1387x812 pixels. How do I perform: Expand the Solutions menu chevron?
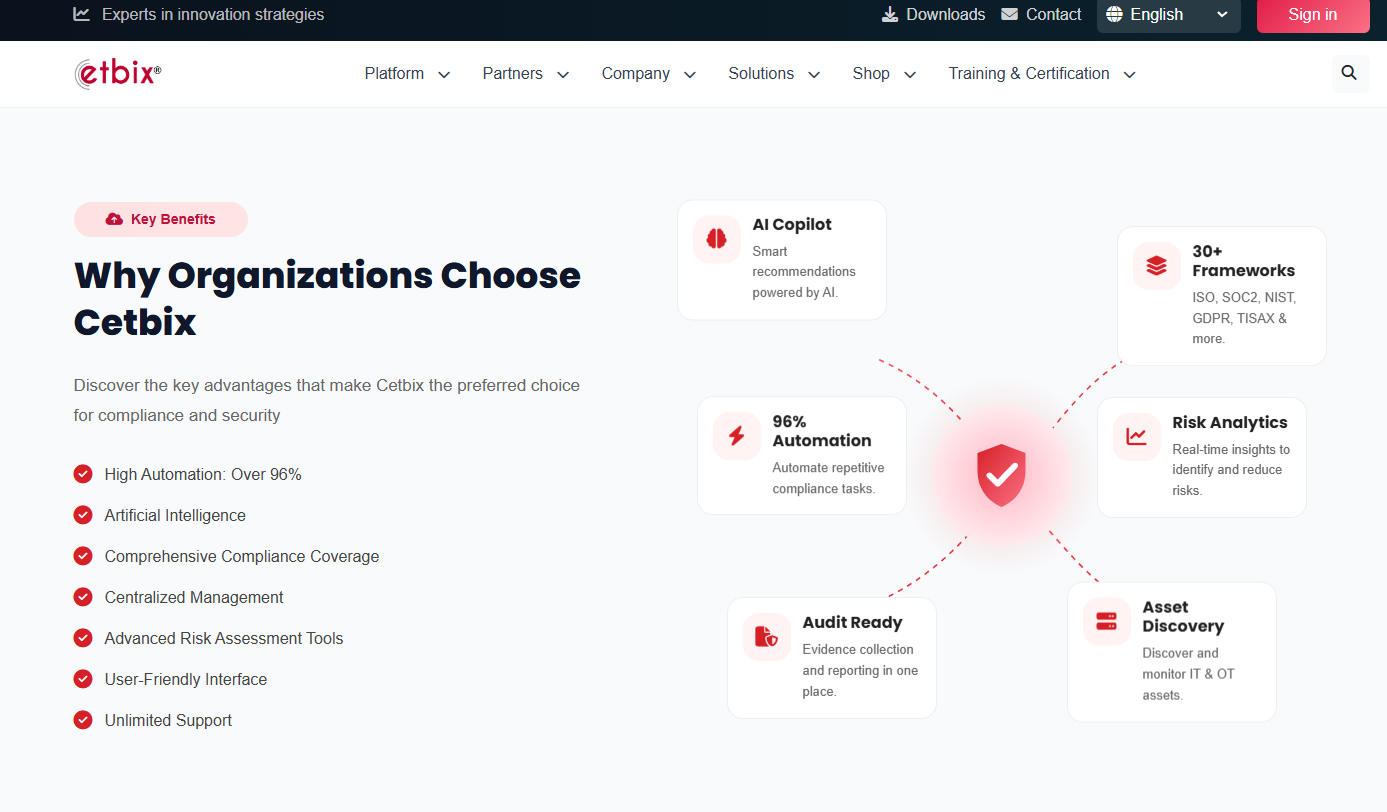[814, 74]
